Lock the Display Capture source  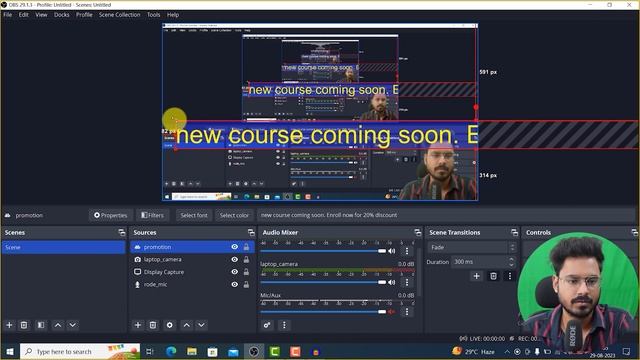click(247, 272)
